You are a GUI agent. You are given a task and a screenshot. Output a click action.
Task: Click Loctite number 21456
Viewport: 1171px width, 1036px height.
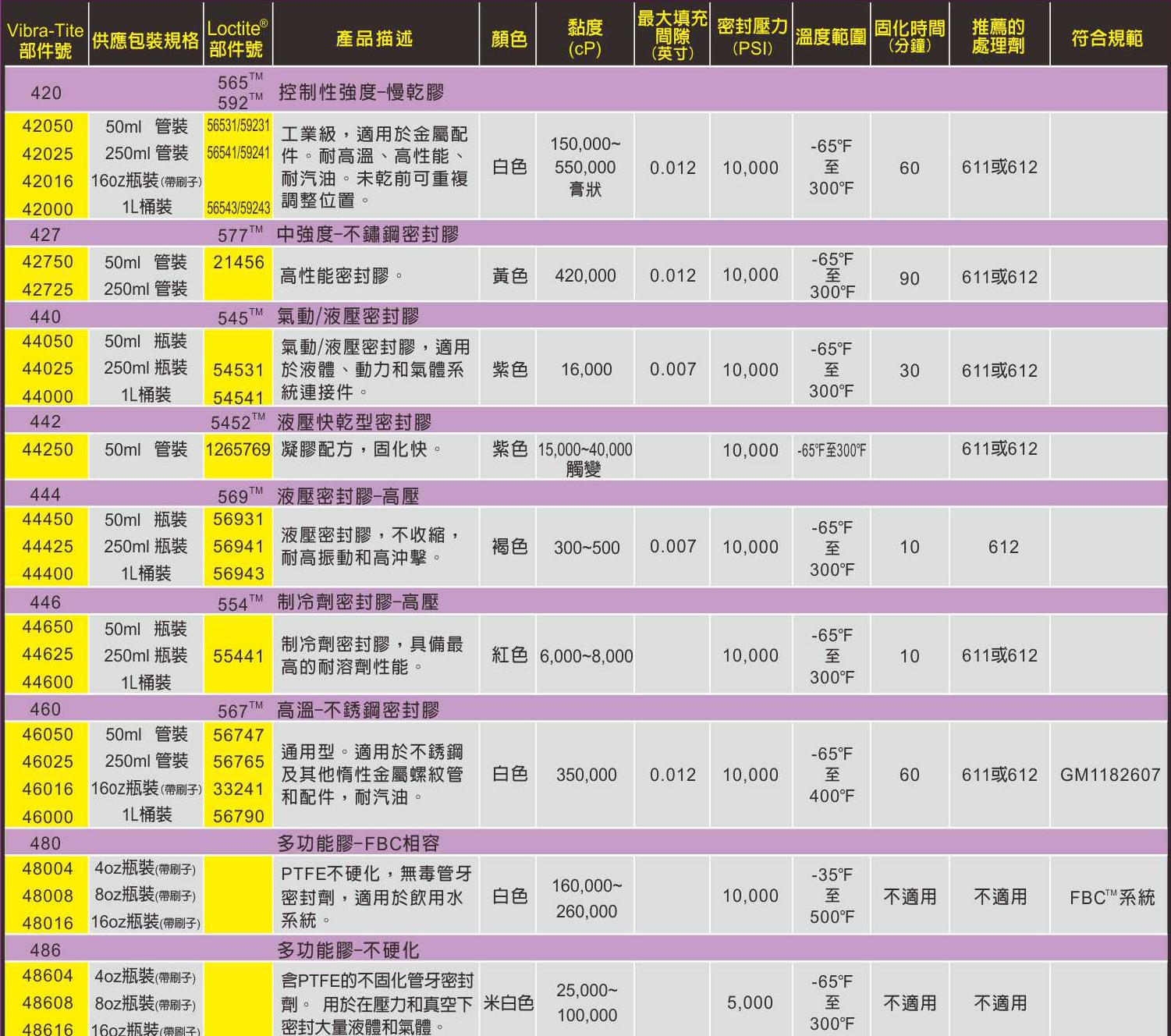coord(239,262)
